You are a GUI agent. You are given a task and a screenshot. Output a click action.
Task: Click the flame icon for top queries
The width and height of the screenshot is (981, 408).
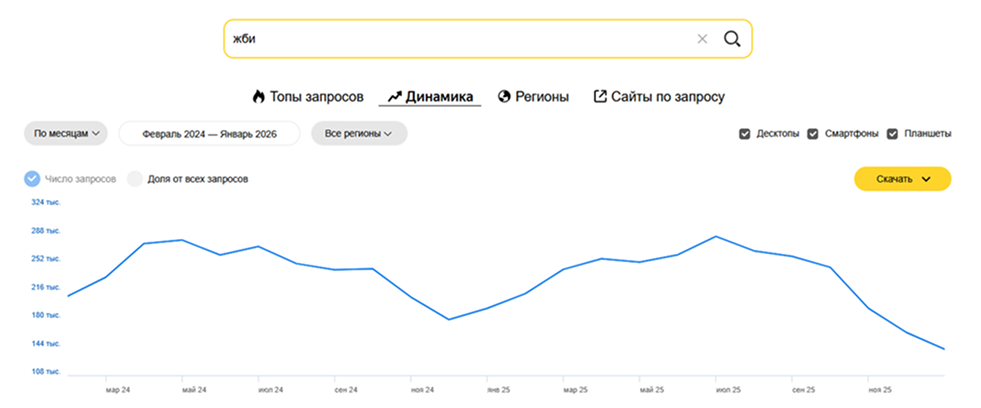(x=259, y=97)
